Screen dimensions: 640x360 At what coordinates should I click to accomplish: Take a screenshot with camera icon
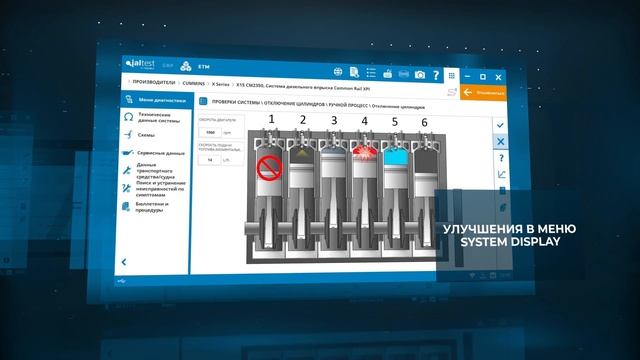point(420,75)
